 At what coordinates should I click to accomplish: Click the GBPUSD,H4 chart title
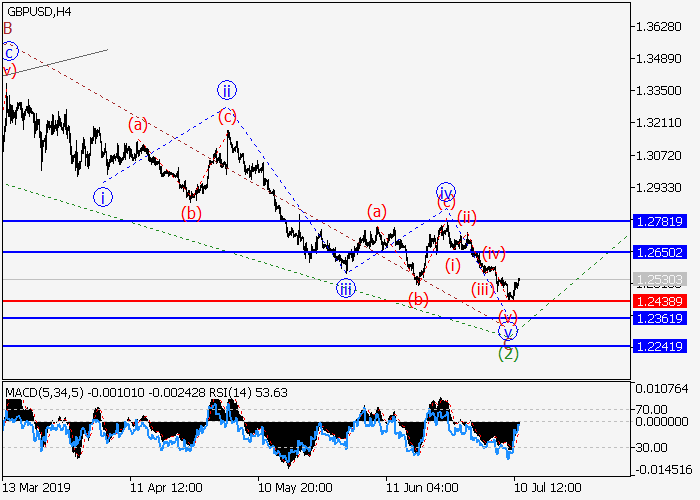pyautogui.click(x=43, y=8)
